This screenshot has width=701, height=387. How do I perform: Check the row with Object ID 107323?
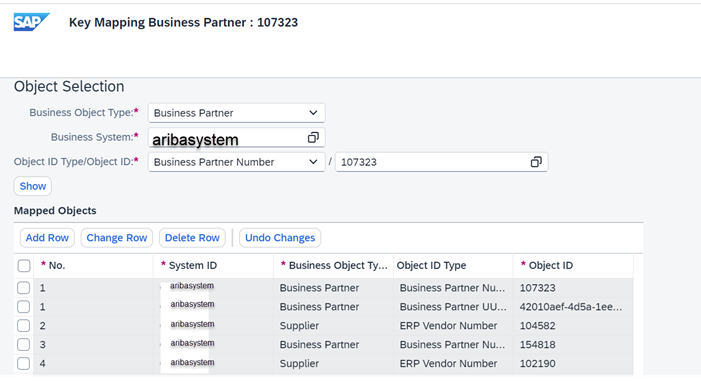coord(23,288)
